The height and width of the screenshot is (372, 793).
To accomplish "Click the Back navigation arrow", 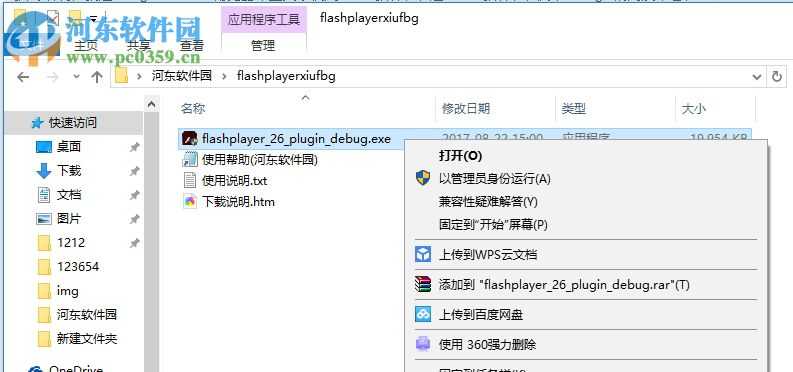I will tap(23, 77).
